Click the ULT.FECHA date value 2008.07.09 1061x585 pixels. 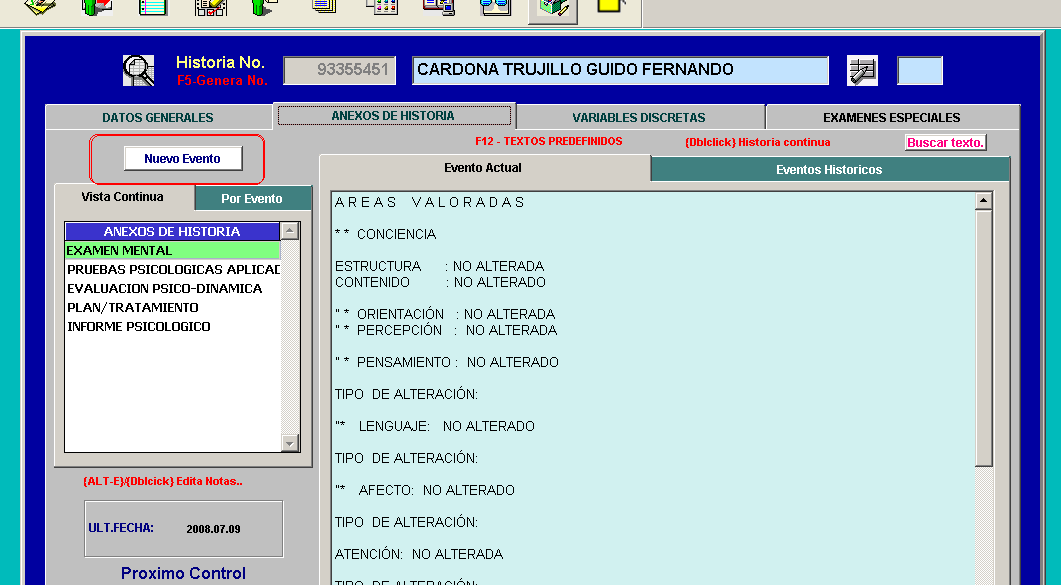tap(213, 529)
